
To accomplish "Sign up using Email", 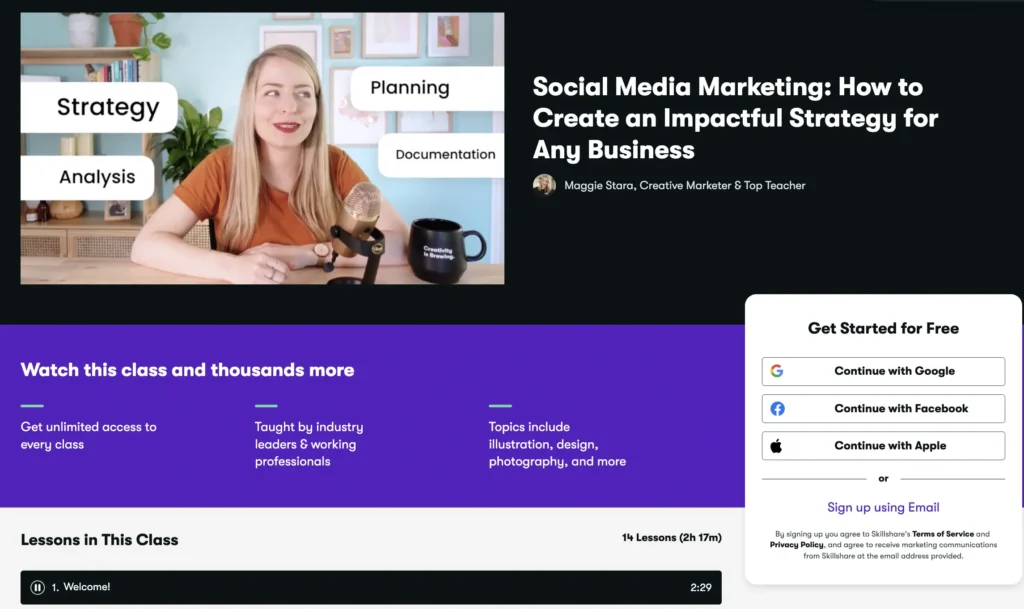I will click(883, 507).
